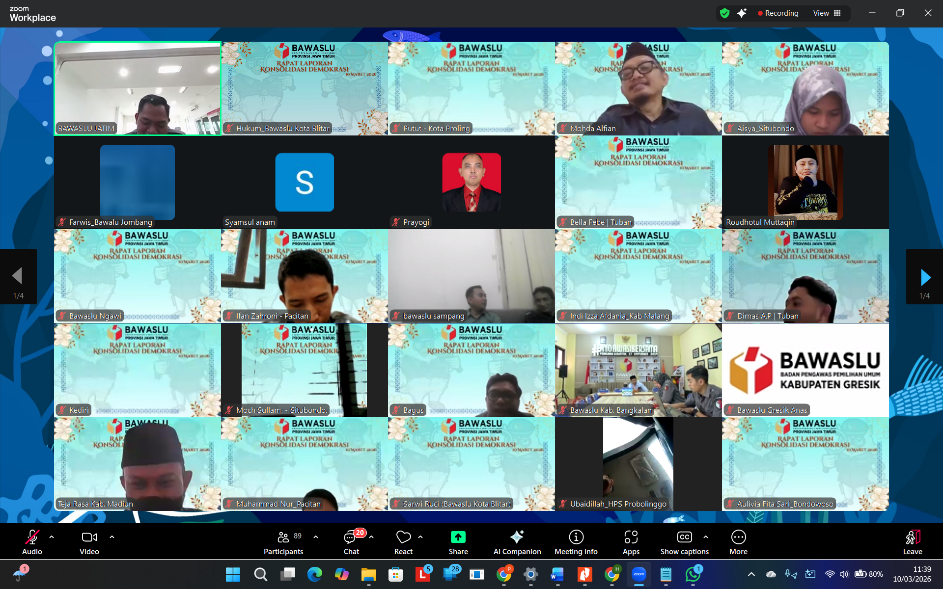The width and height of the screenshot is (943, 589).
Task: Open WhatsApp from taskbar
Action: pos(693,575)
